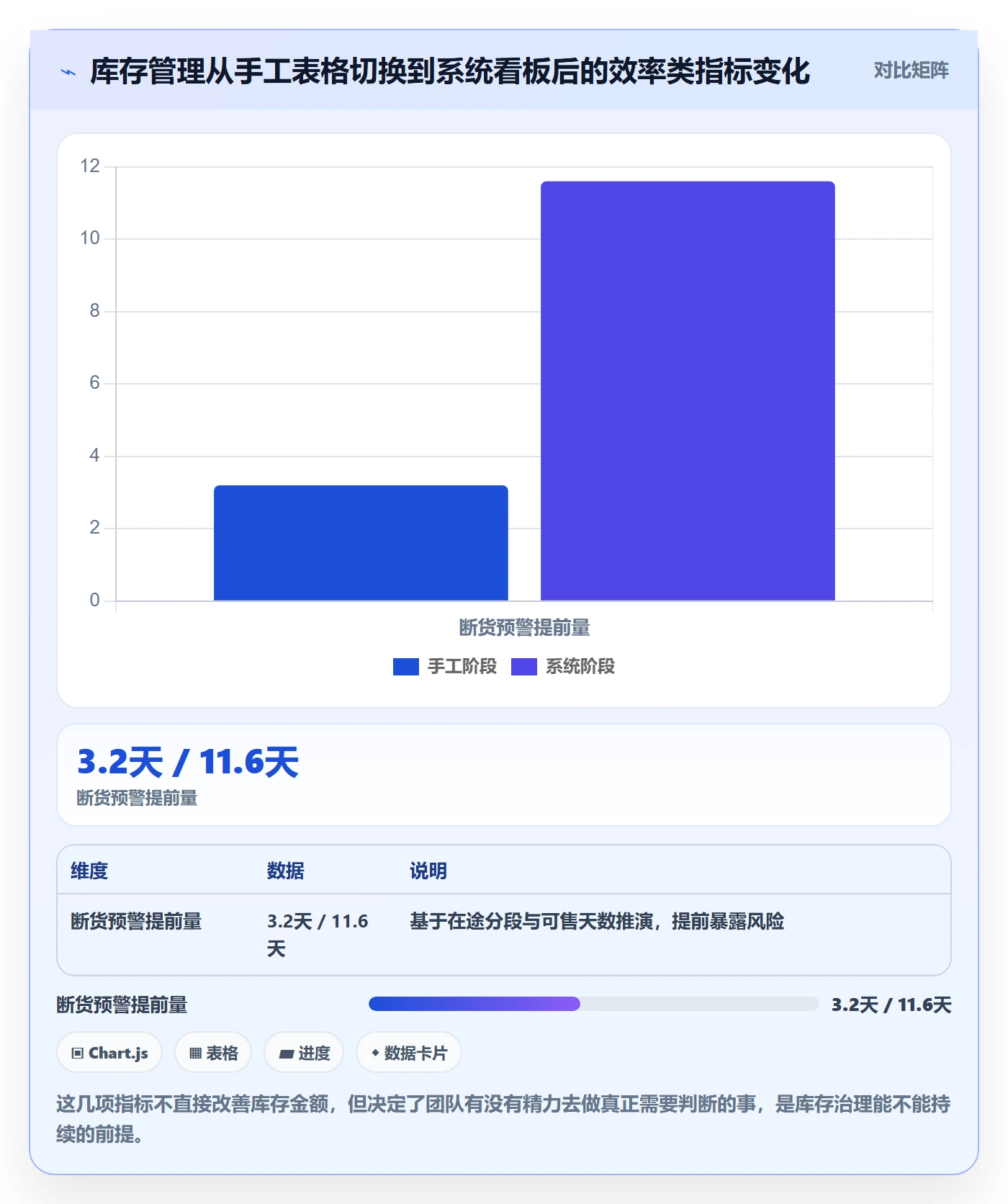1008x1204 pixels.
Task: Click the 断货预警提前量 label left of progress bar
Action: [x=122, y=1005]
